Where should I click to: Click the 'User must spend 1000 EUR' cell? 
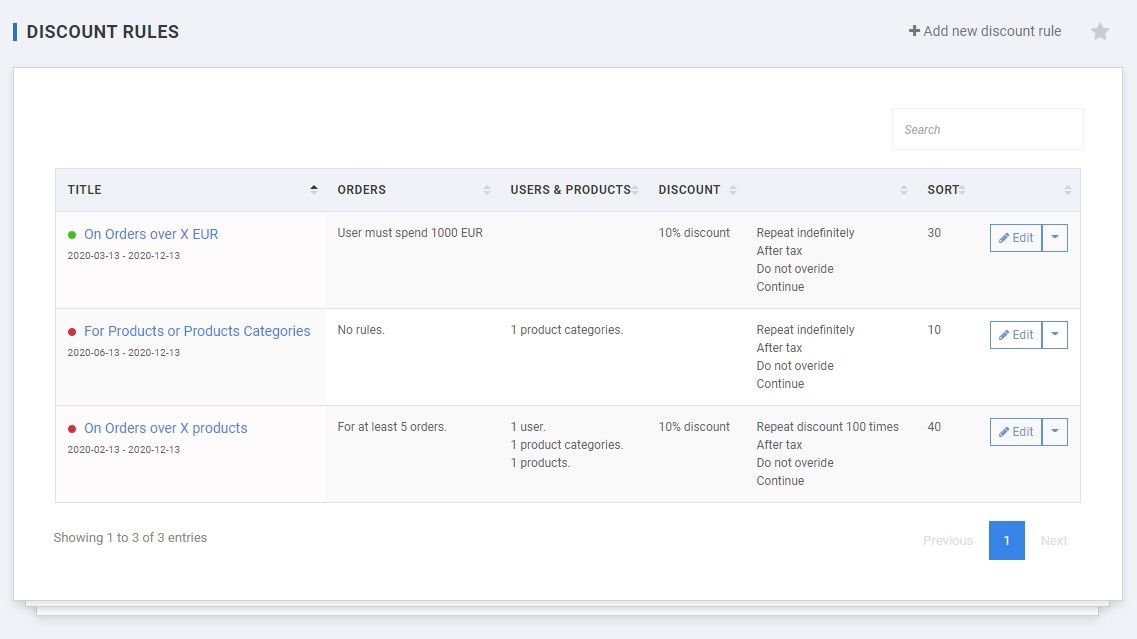[x=410, y=233]
